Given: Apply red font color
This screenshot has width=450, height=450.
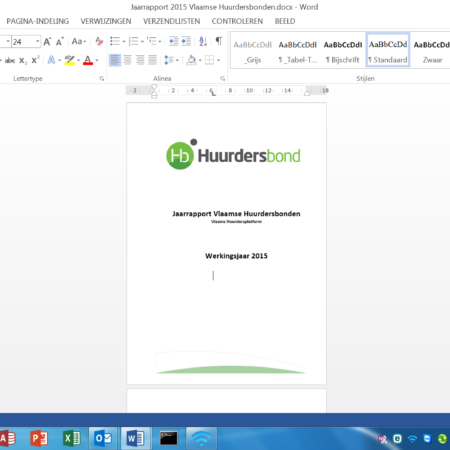Looking at the screenshot, I should (x=88, y=60).
